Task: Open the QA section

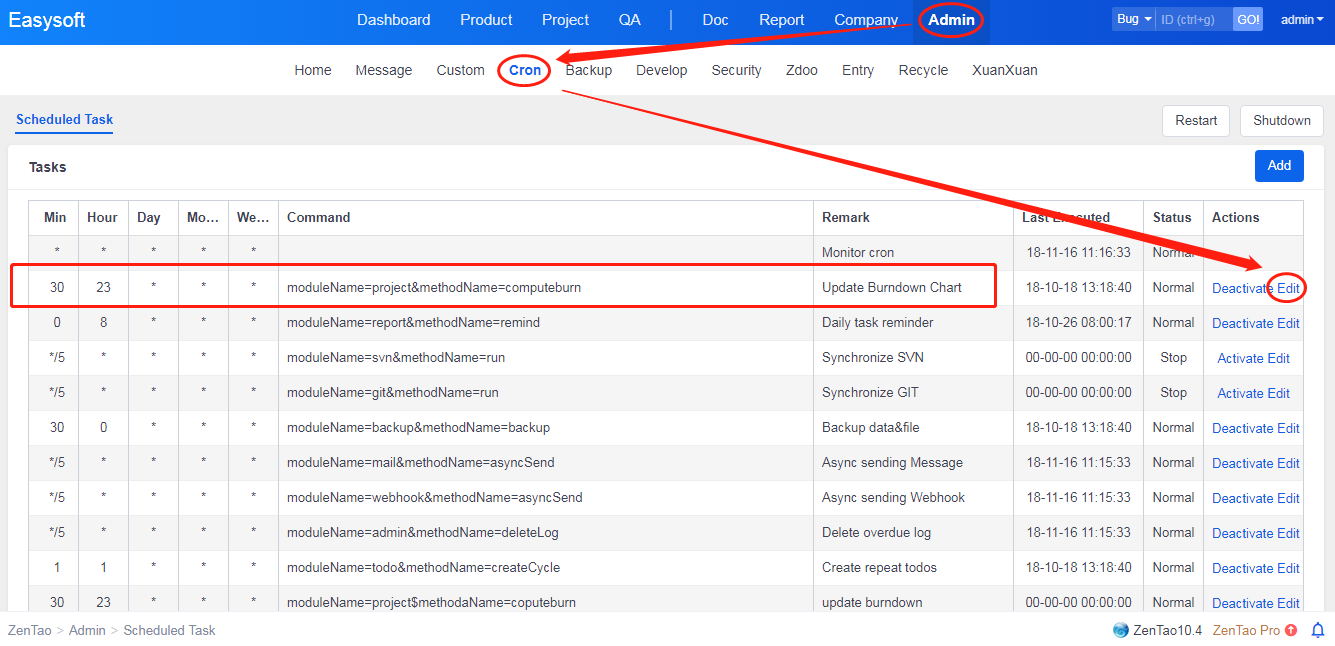Action: tap(630, 20)
